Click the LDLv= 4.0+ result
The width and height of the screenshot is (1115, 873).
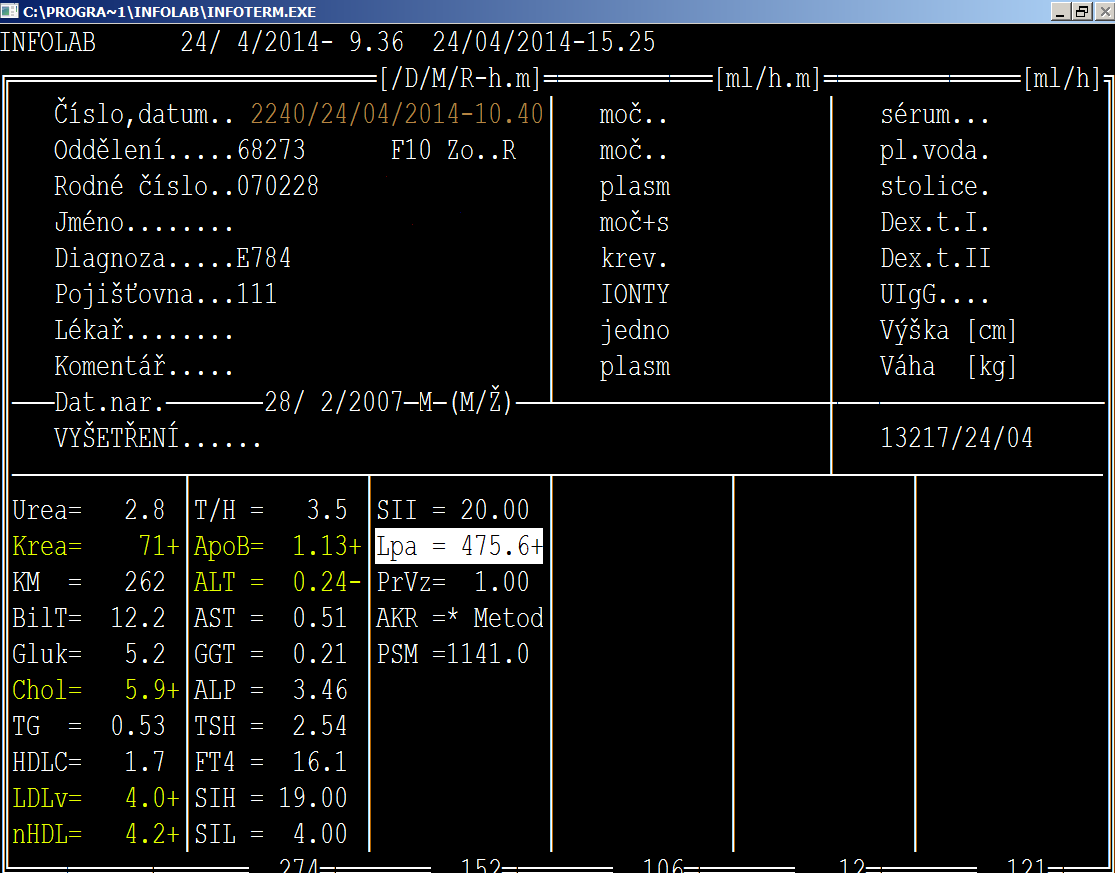(96, 798)
